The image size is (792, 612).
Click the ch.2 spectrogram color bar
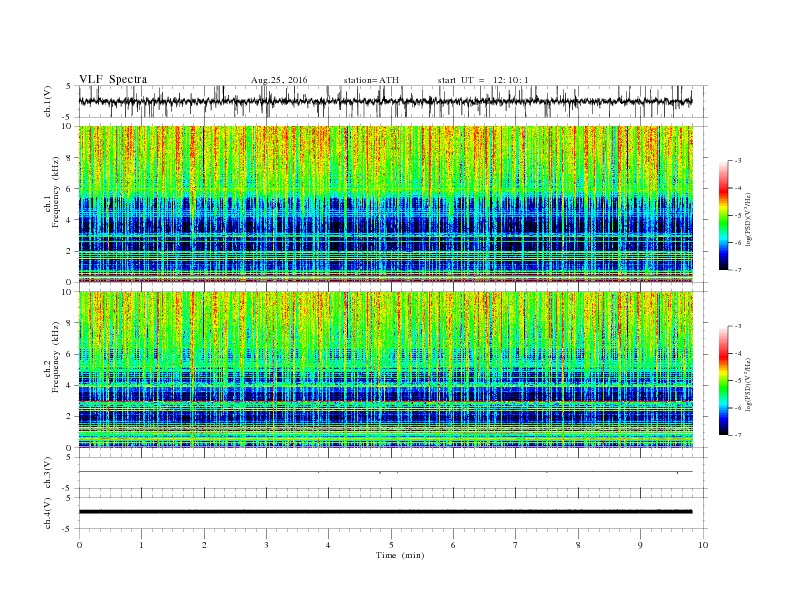724,381
